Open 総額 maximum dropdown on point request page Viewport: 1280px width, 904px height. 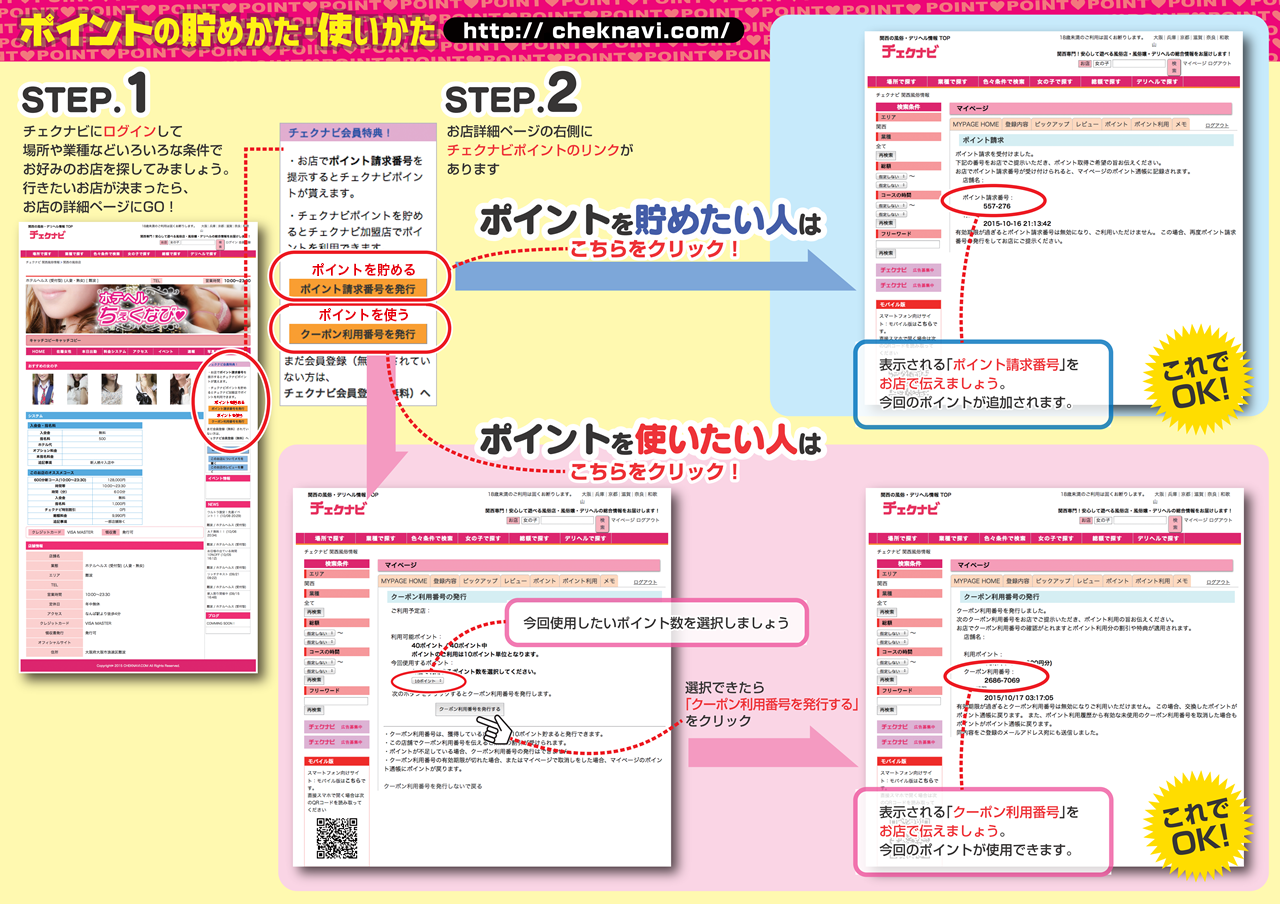892,185
